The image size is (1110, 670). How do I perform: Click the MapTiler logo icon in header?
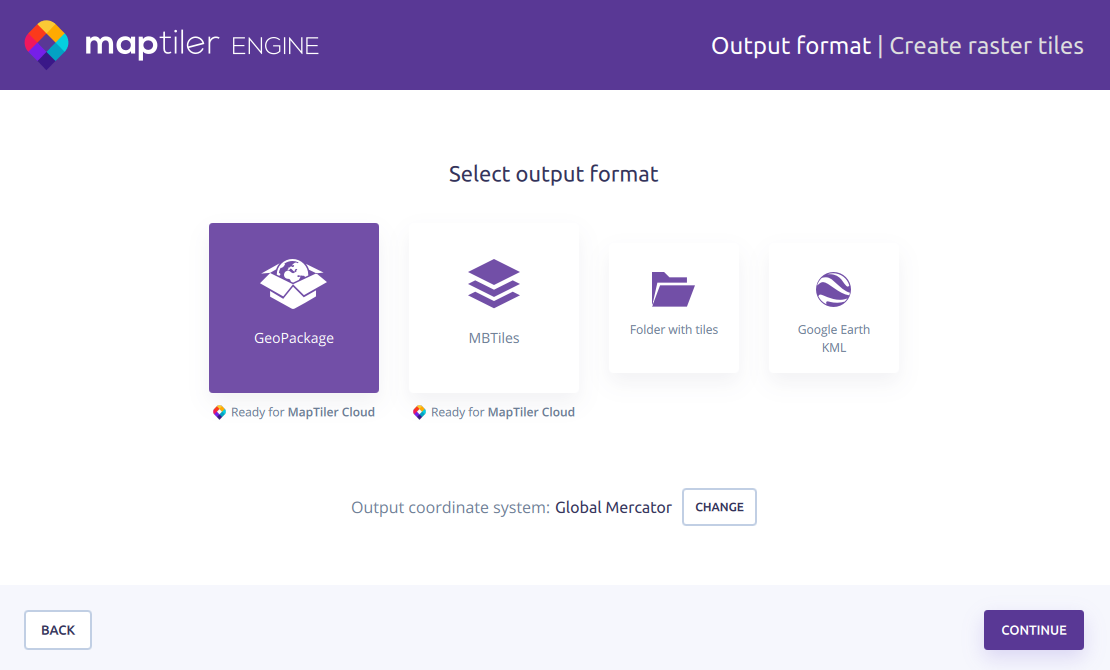[x=47, y=45]
